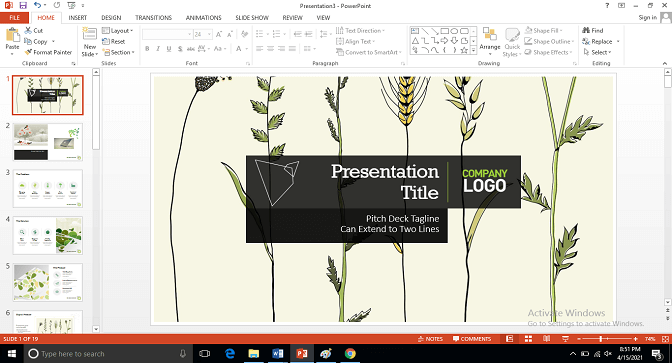672x363 pixels.
Task: Increase font size button
Action: pyautogui.click(x=219, y=34)
